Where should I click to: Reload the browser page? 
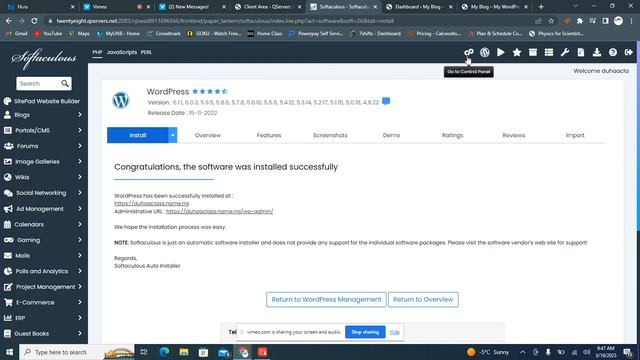click(34, 21)
